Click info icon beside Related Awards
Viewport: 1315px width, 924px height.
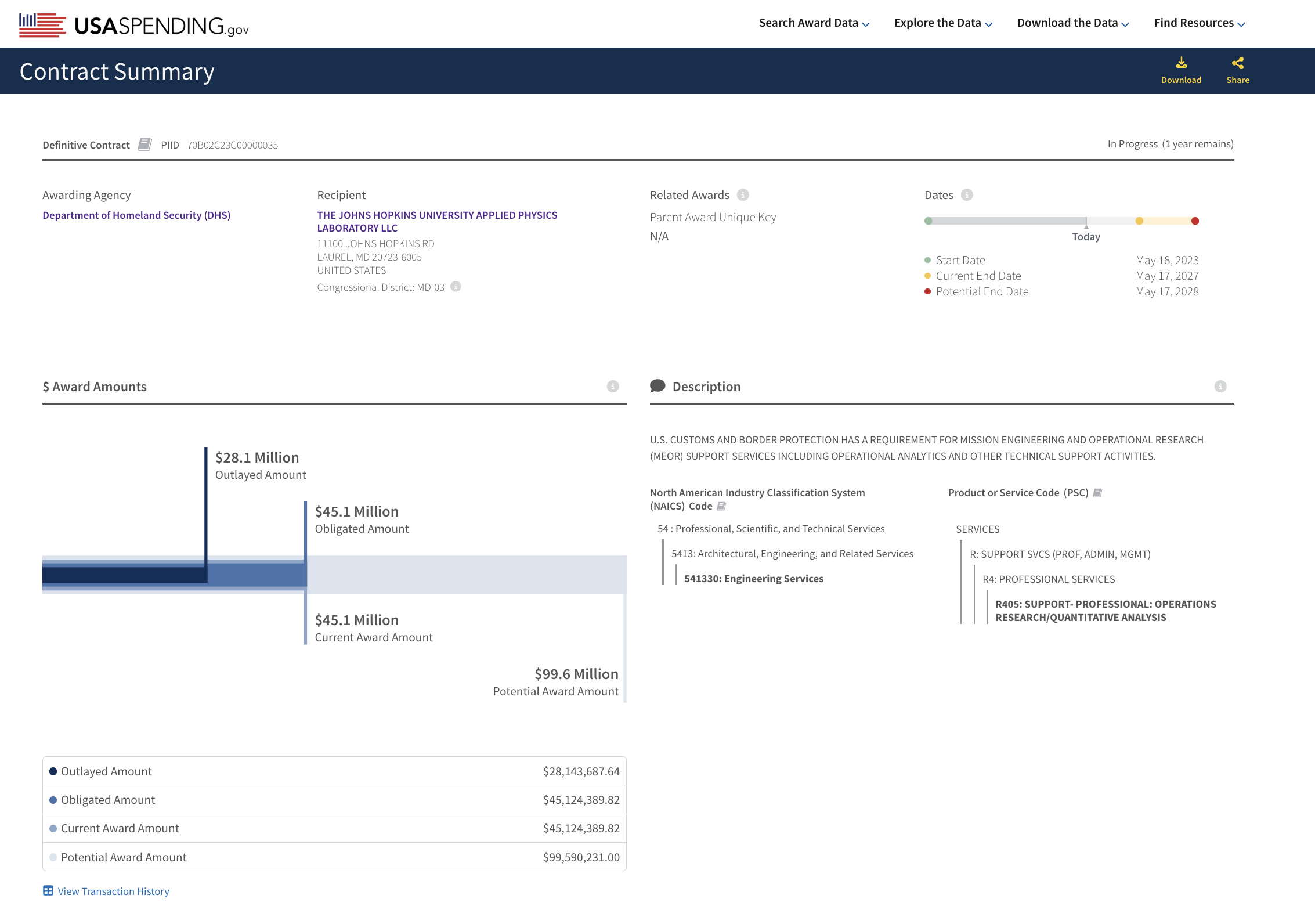pos(743,195)
